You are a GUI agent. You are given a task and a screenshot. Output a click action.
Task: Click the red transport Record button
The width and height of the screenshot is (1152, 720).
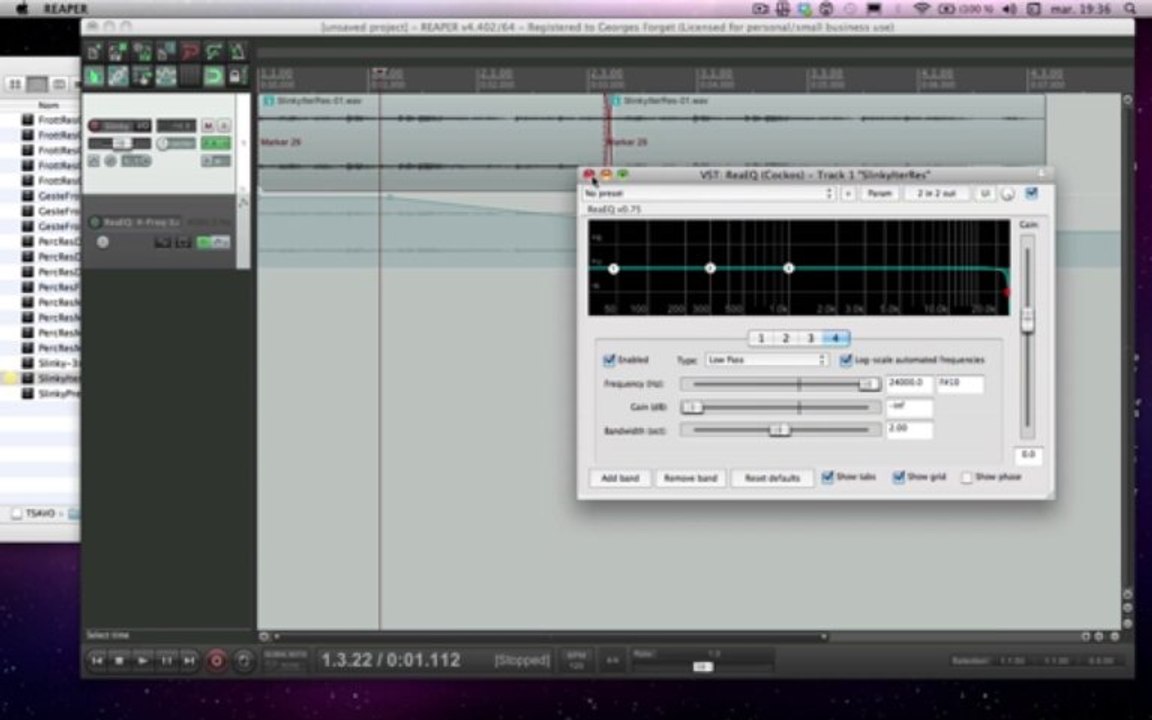tap(216, 660)
